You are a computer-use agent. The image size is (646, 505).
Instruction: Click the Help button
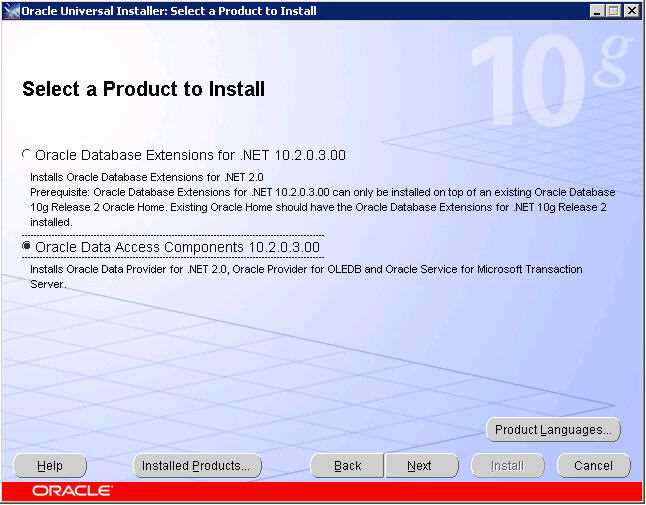[x=50, y=465]
